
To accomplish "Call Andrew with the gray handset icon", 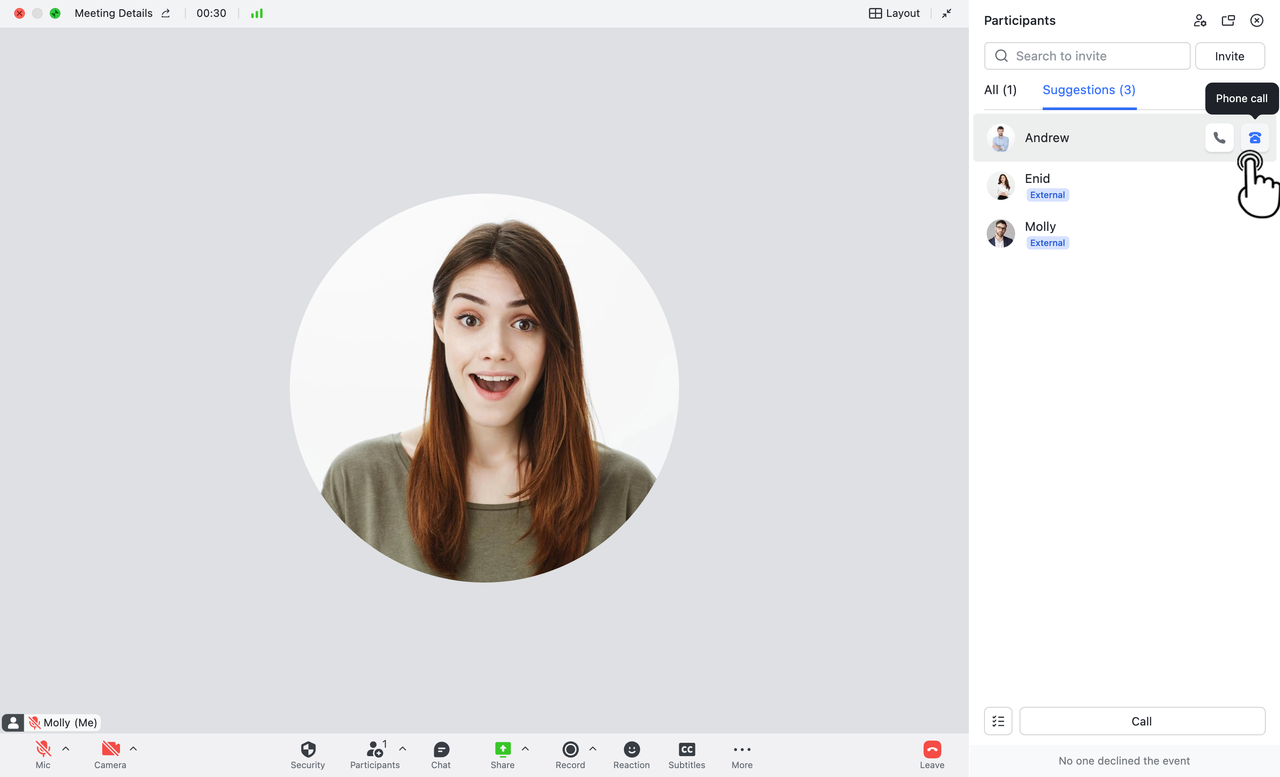I will pyautogui.click(x=1219, y=138).
